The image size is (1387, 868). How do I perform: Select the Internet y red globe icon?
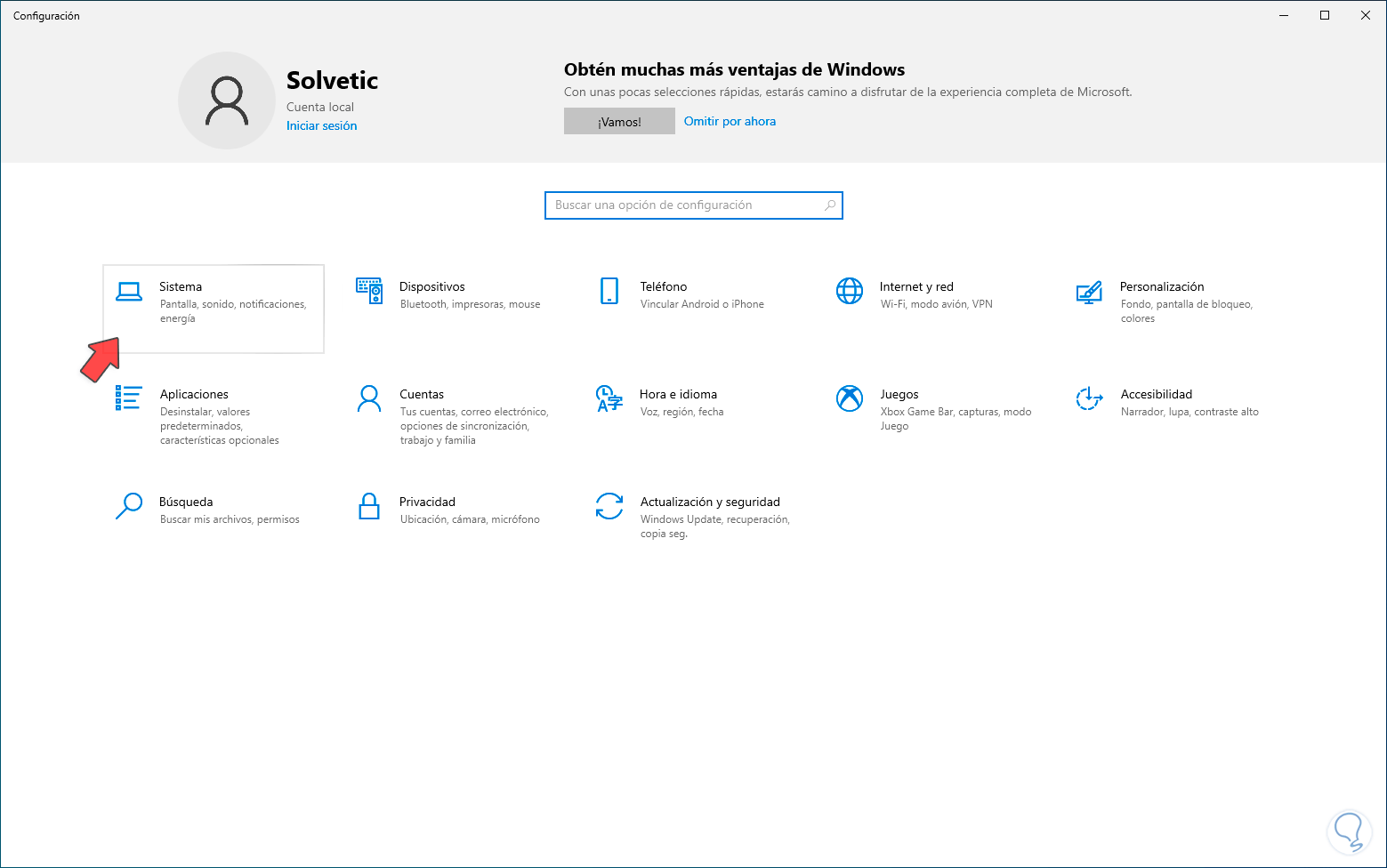pyautogui.click(x=850, y=291)
